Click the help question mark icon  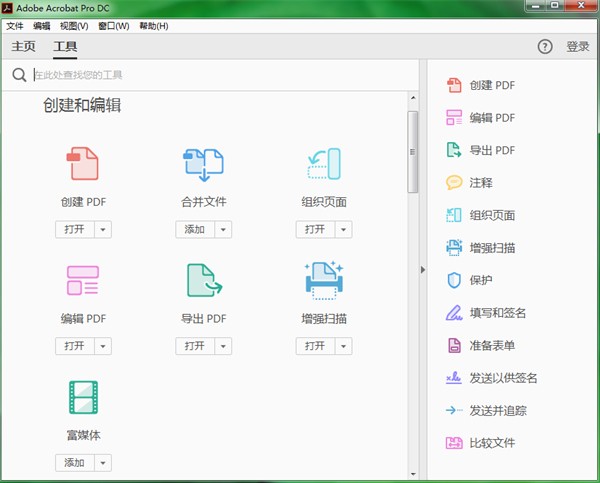(x=545, y=47)
